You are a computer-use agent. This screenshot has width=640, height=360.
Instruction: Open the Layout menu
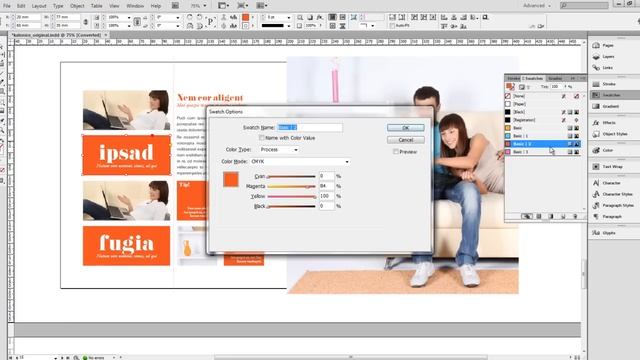[39, 6]
